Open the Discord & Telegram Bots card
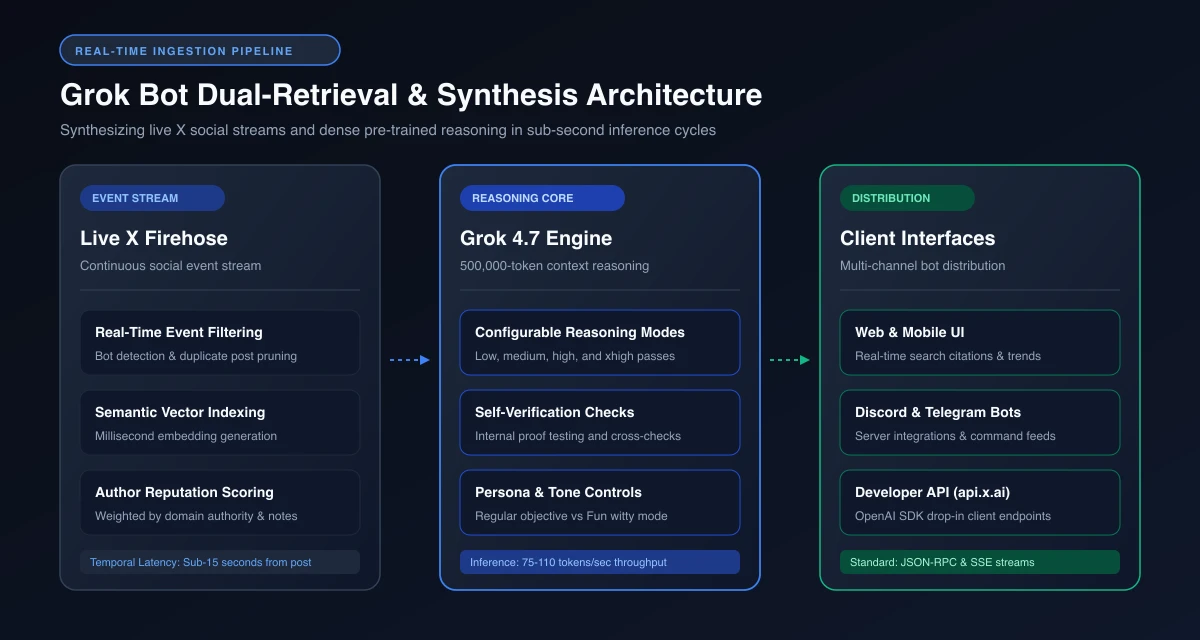This screenshot has width=1200, height=640. [x=980, y=422]
